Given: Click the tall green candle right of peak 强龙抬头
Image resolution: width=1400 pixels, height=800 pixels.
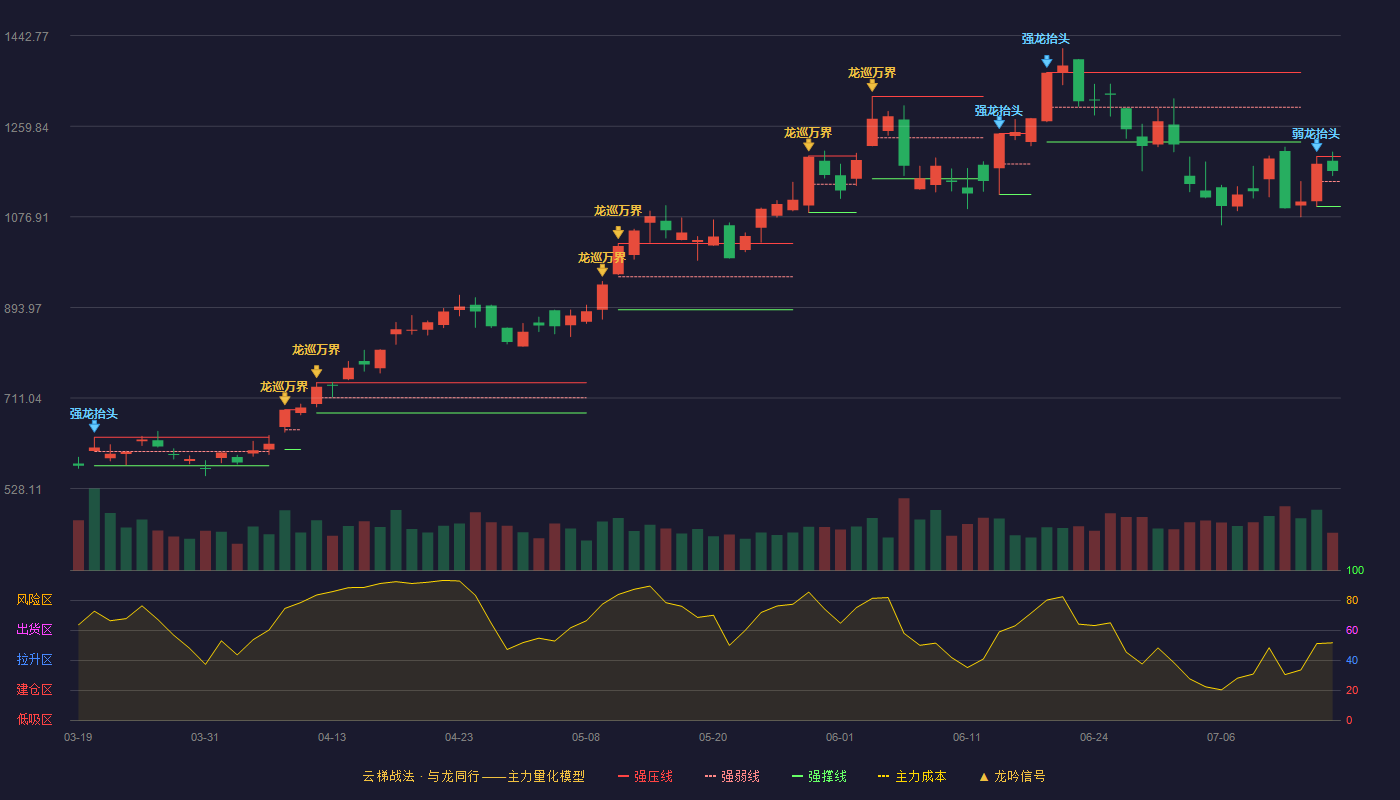Looking at the screenshot, I should click(1078, 80).
